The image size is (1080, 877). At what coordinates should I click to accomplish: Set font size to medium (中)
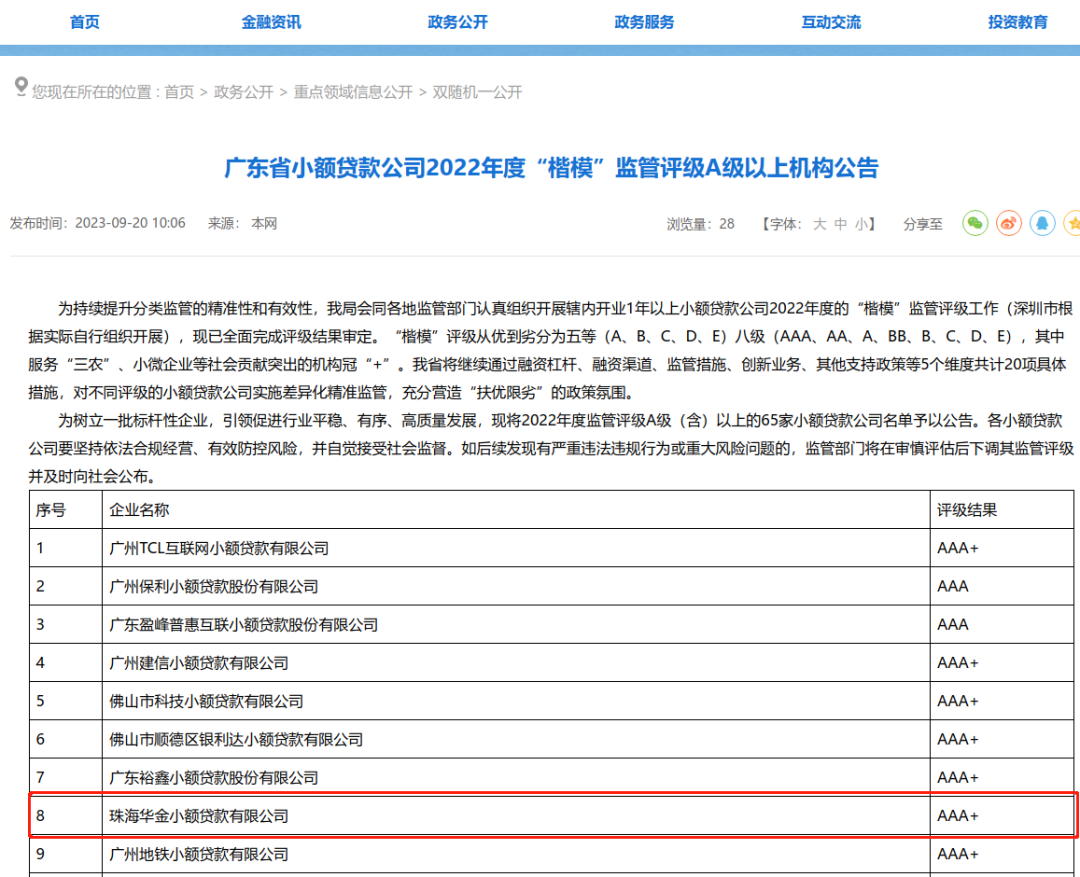click(x=841, y=224)
